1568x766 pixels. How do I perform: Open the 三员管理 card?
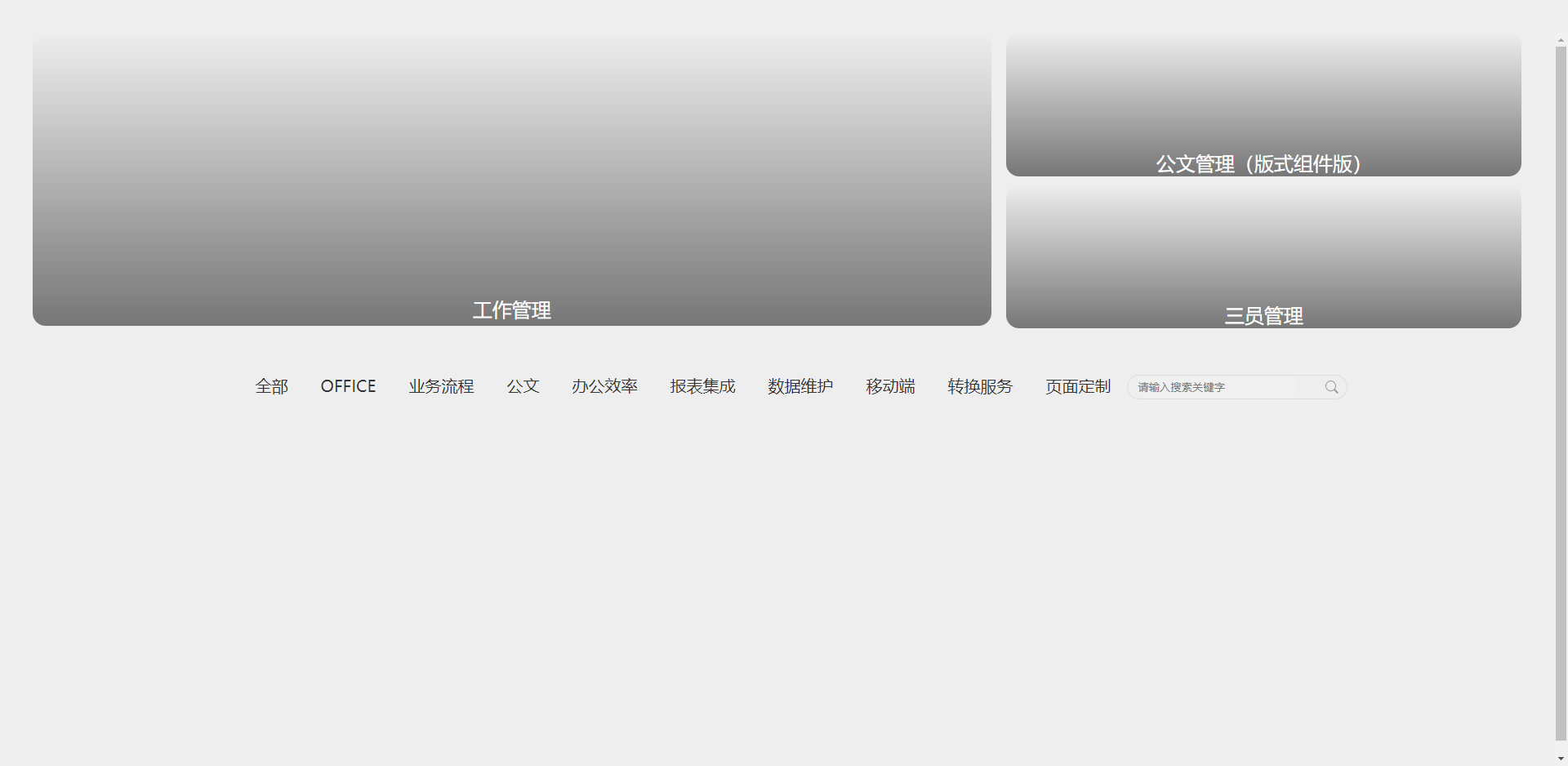click(1263, 257)
